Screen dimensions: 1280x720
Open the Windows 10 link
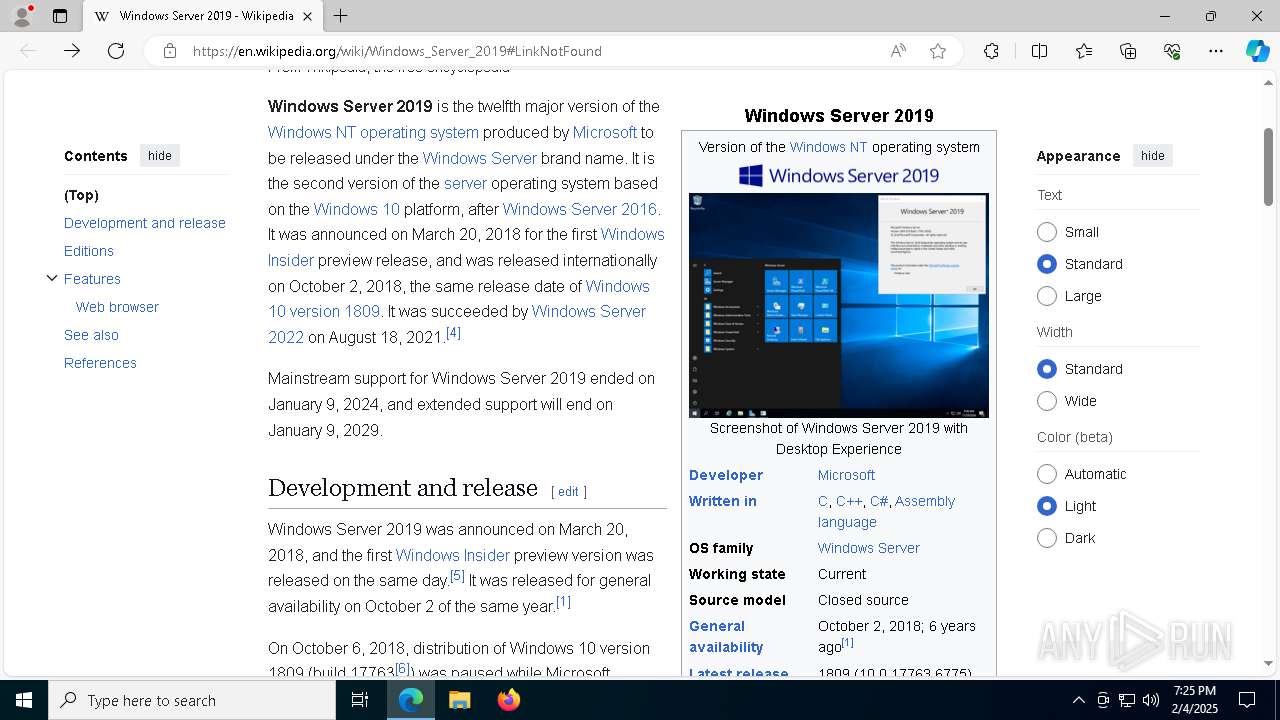[x=356, y=209]
